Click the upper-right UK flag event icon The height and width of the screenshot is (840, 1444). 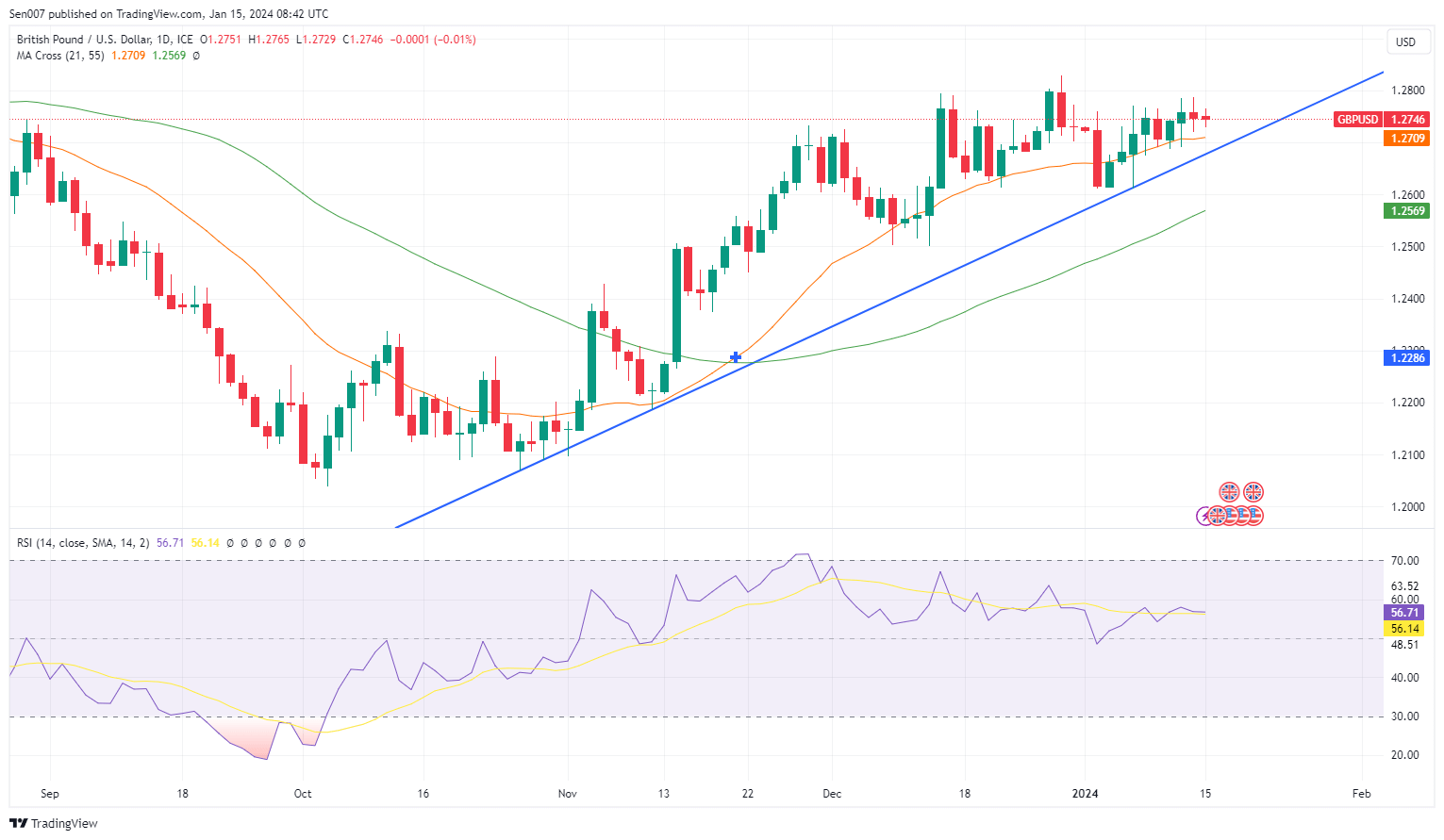[x=1253, y=492]
